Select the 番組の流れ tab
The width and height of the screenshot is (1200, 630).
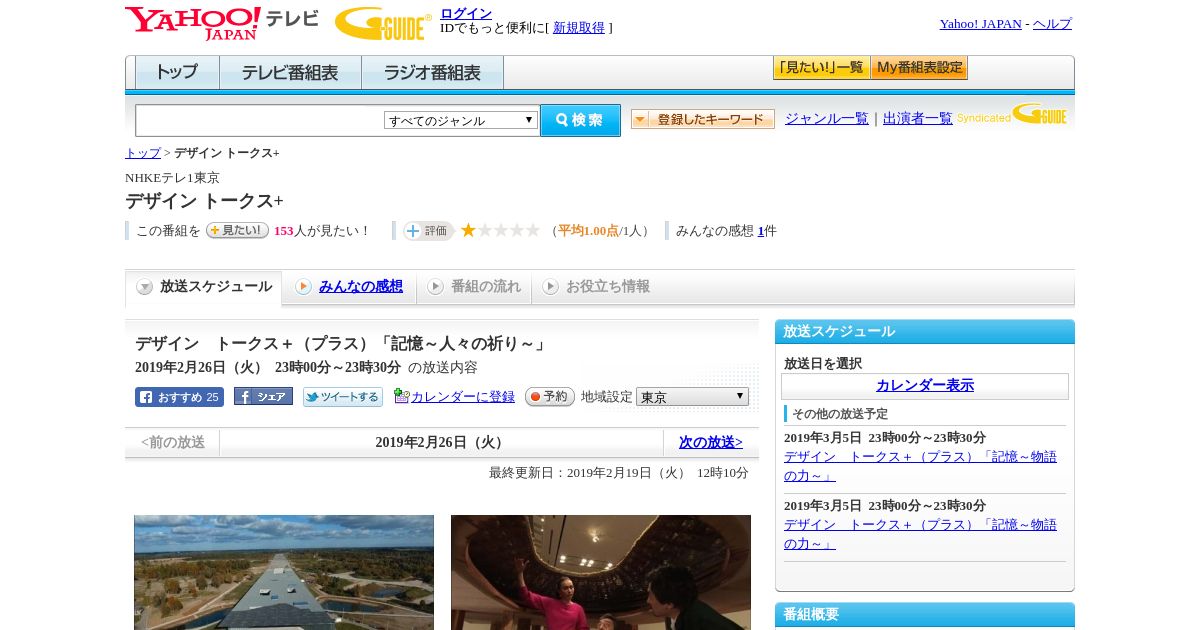coord(474,287)
